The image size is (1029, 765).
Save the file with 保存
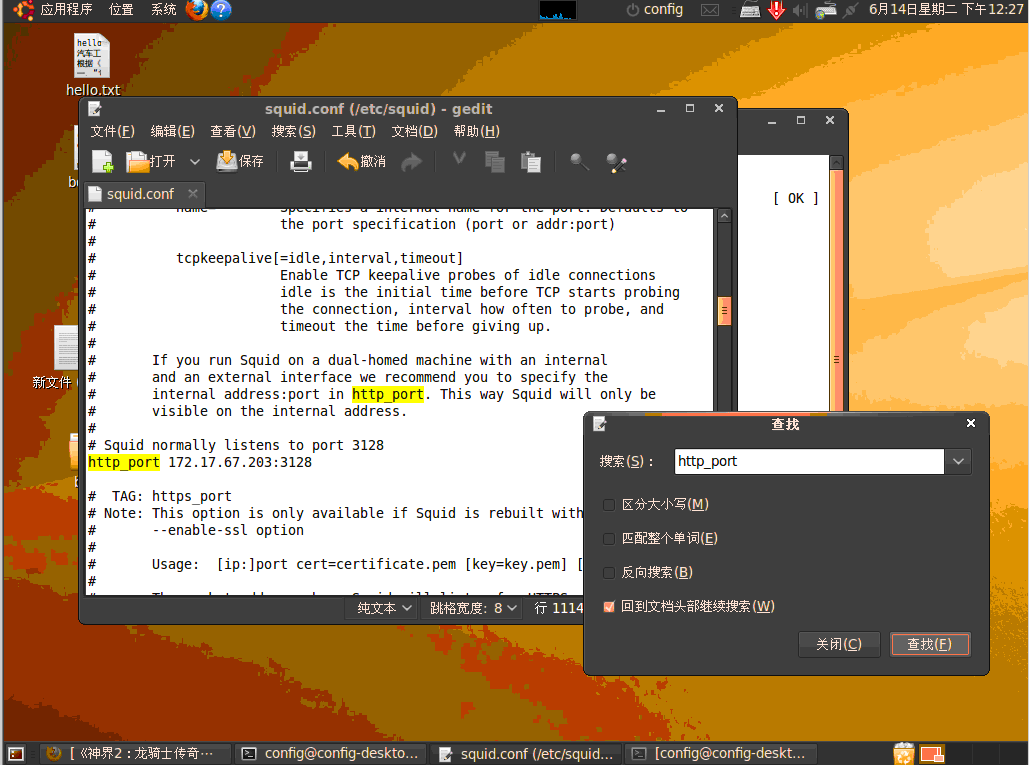click(x=240, y=161)
